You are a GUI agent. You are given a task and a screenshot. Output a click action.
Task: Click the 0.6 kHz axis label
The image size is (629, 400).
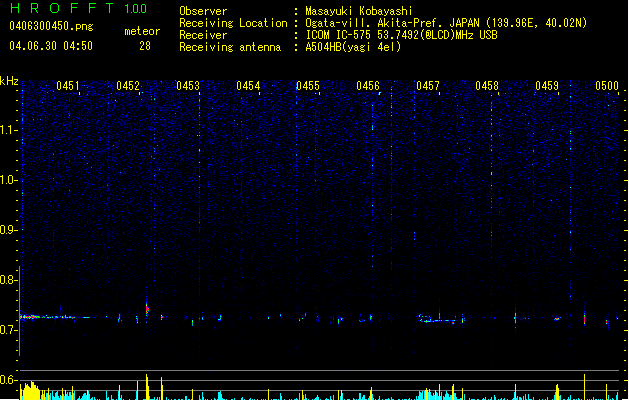9,380
